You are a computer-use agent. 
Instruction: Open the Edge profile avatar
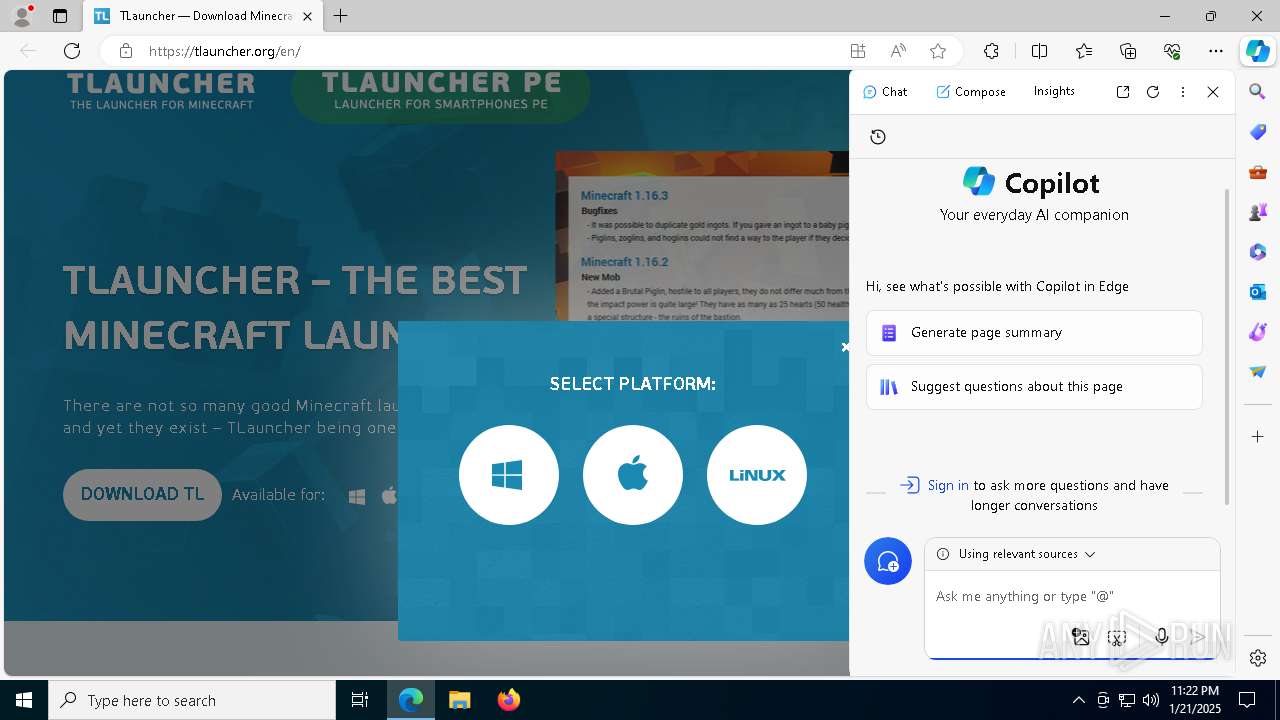(22, 16)
